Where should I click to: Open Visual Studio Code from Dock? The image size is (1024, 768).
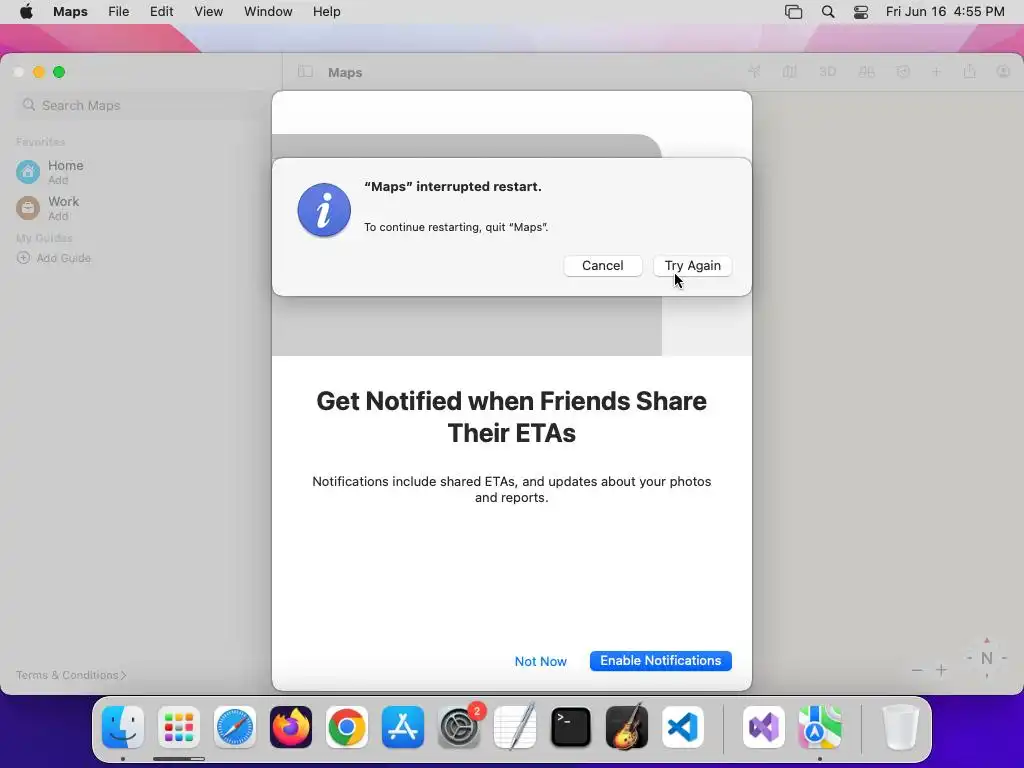click(x=683, y=727)
